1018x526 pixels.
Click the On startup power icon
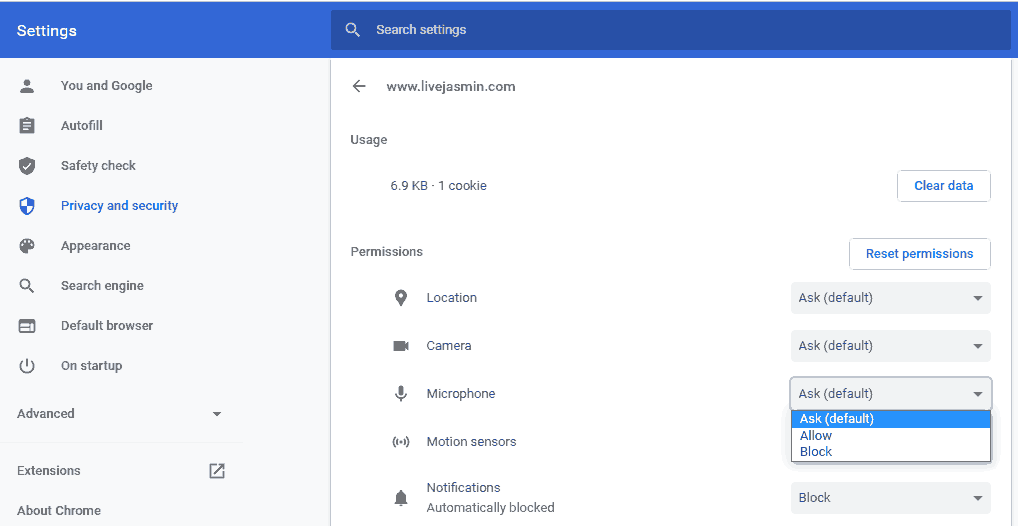[27, 366]
